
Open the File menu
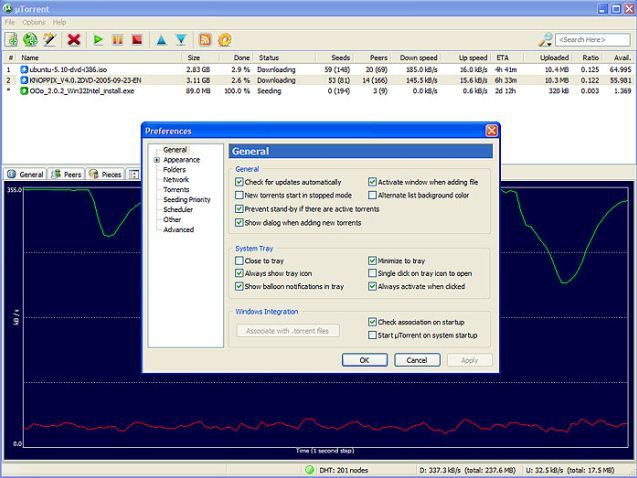tap(10, 22)
